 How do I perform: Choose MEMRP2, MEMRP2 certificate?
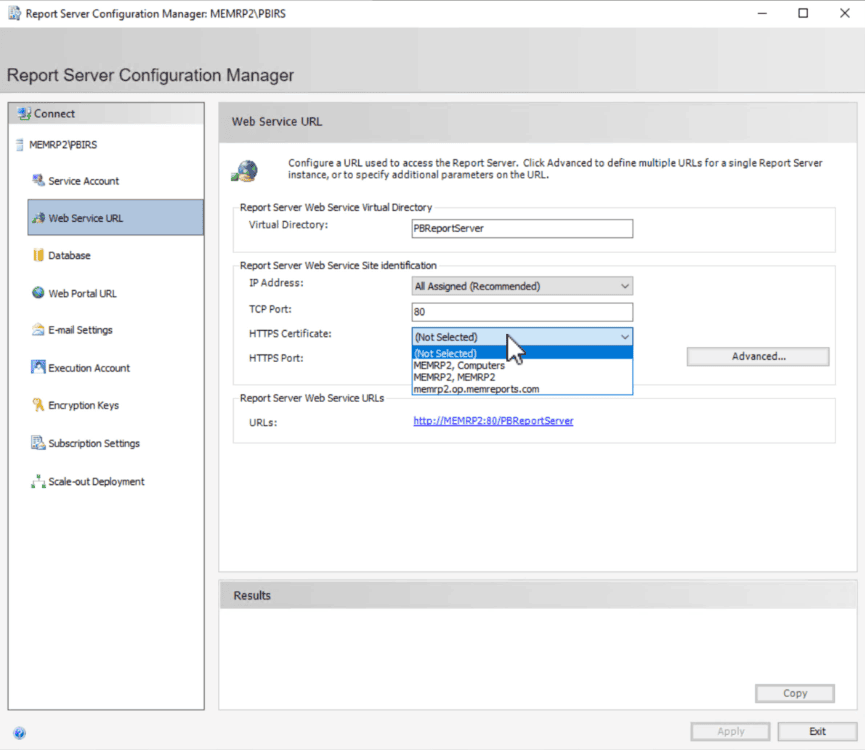point(522,377)
